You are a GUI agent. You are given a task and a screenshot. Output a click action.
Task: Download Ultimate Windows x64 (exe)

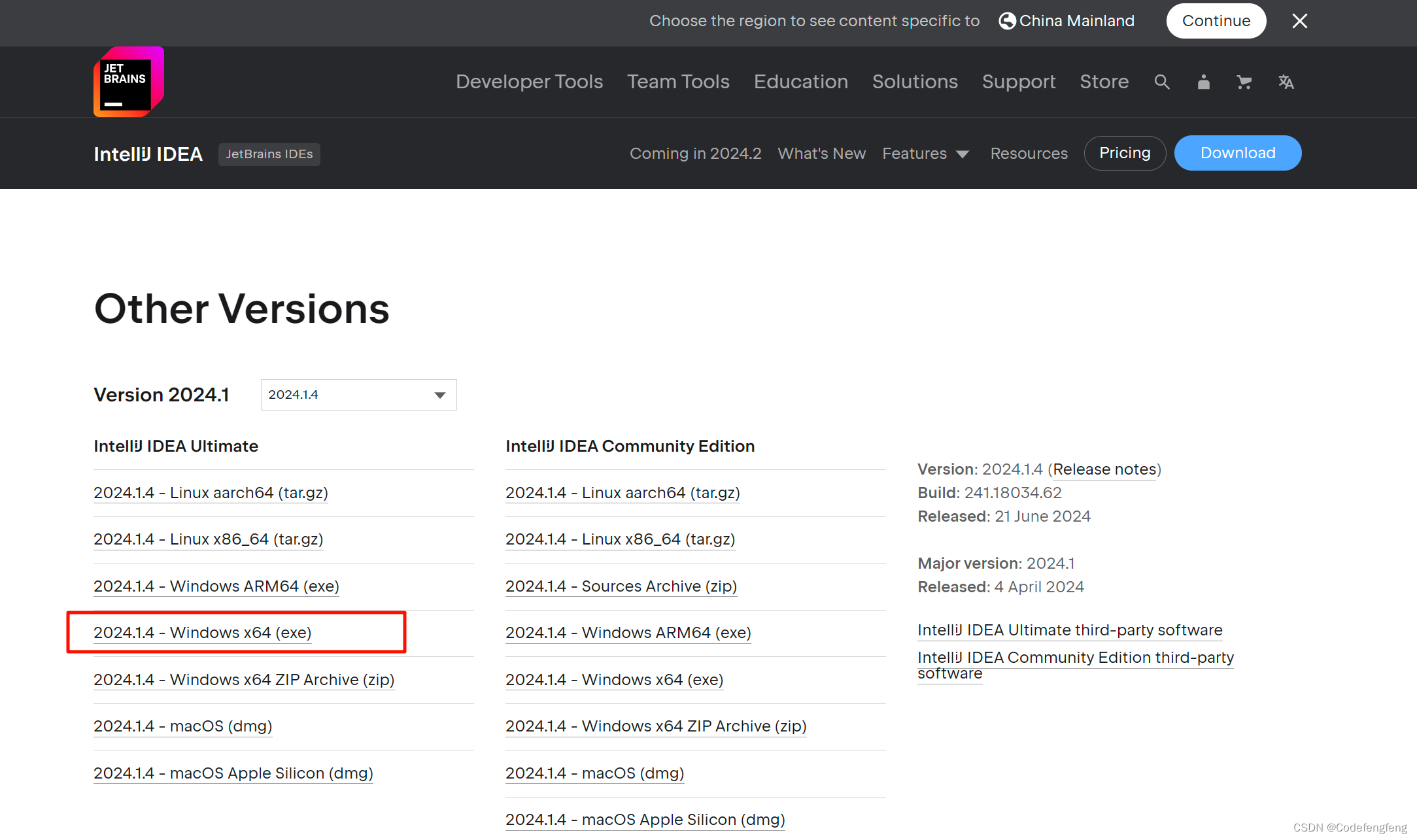(202, 633)
